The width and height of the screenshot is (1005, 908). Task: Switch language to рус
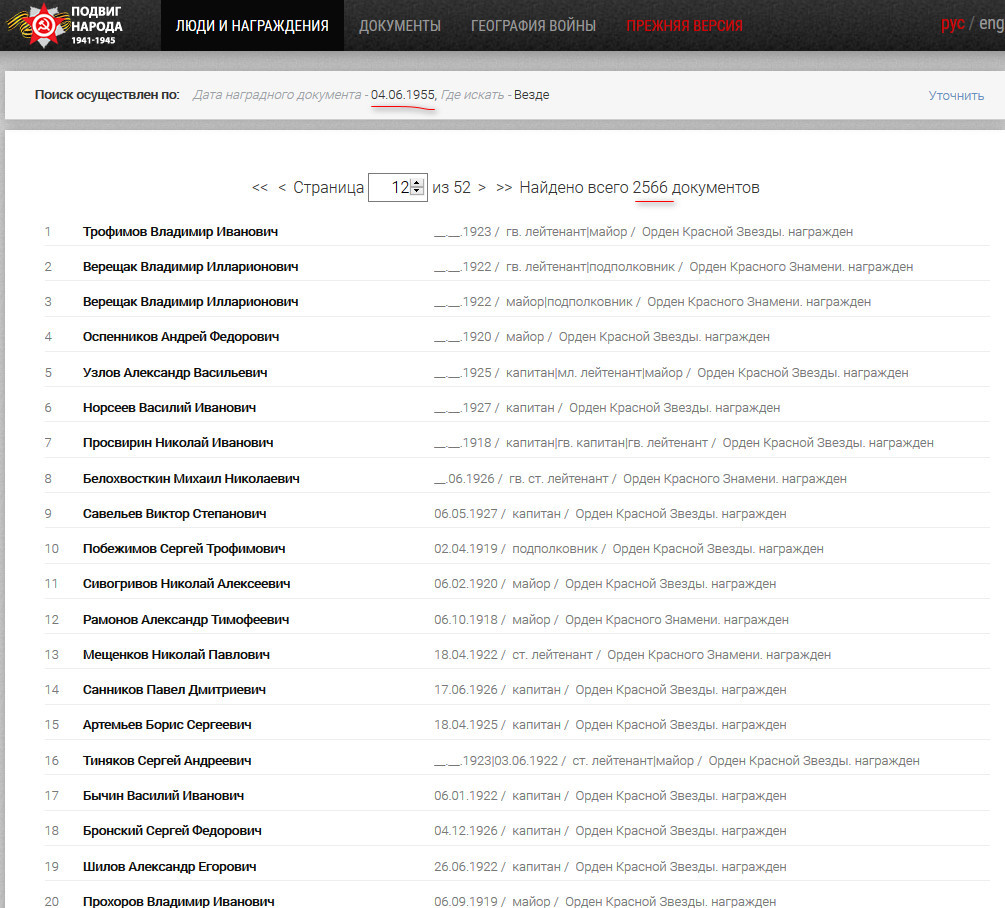[952, 24]
